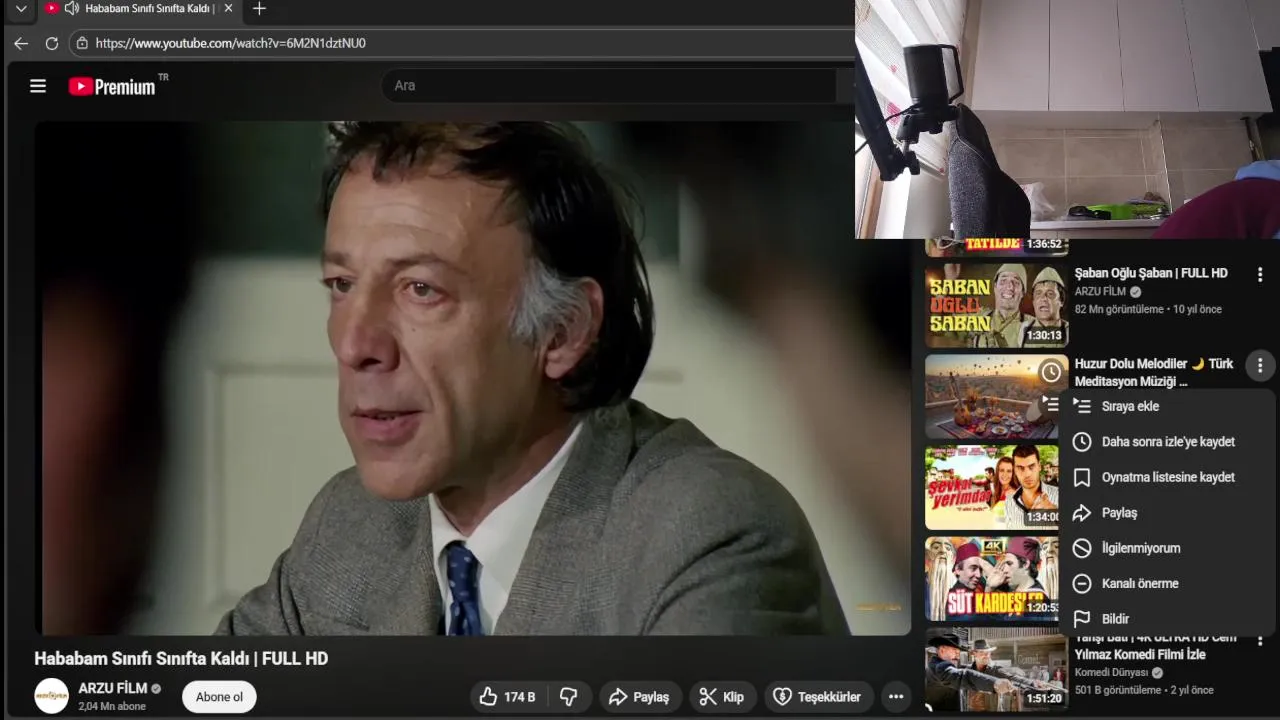Share the video with Paylaş button

pyautogui.click(x=640, y=697)
